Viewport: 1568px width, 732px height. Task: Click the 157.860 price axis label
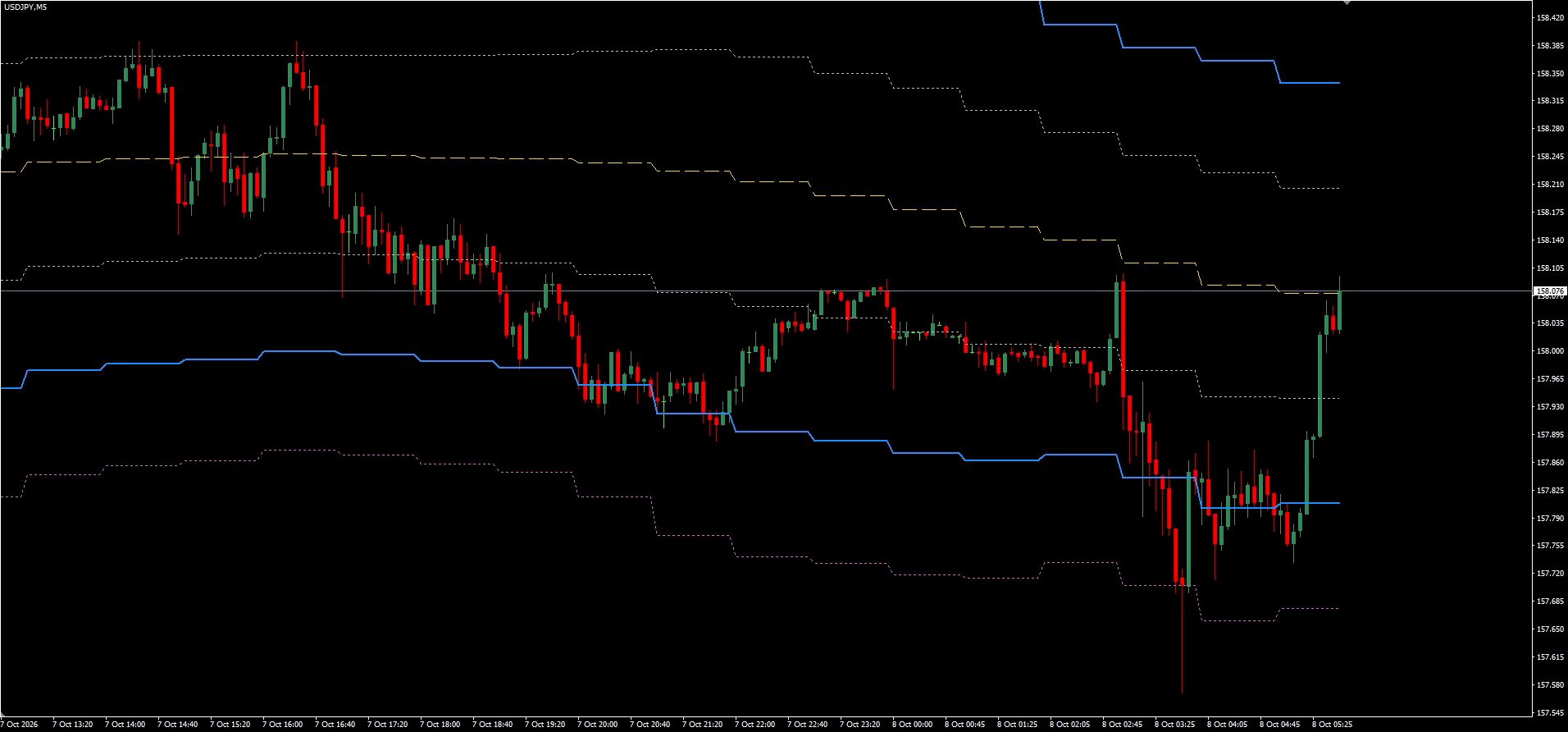(x=1551, y=463)
